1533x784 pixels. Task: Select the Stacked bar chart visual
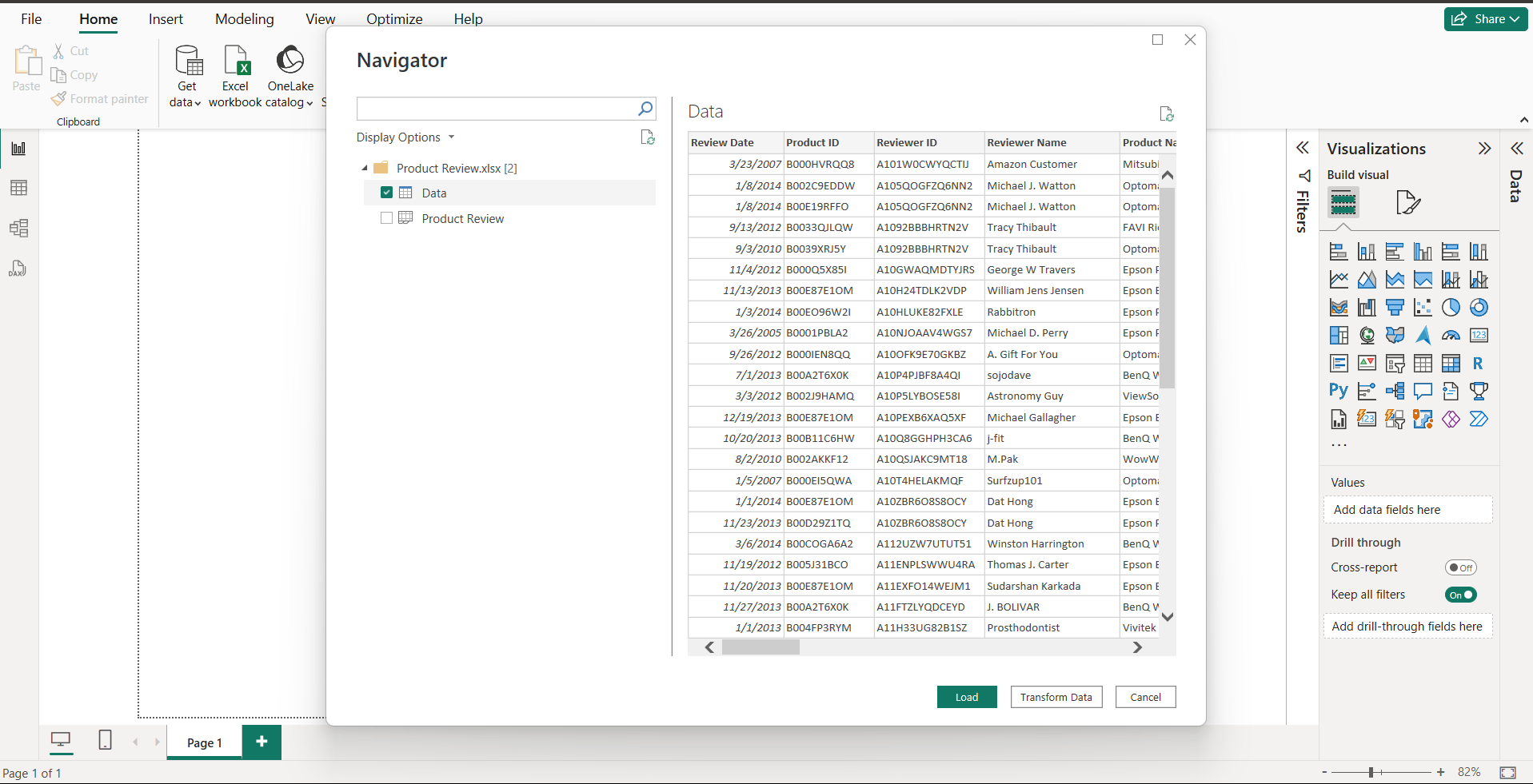pyautogui.click(x=1339, y=252)
